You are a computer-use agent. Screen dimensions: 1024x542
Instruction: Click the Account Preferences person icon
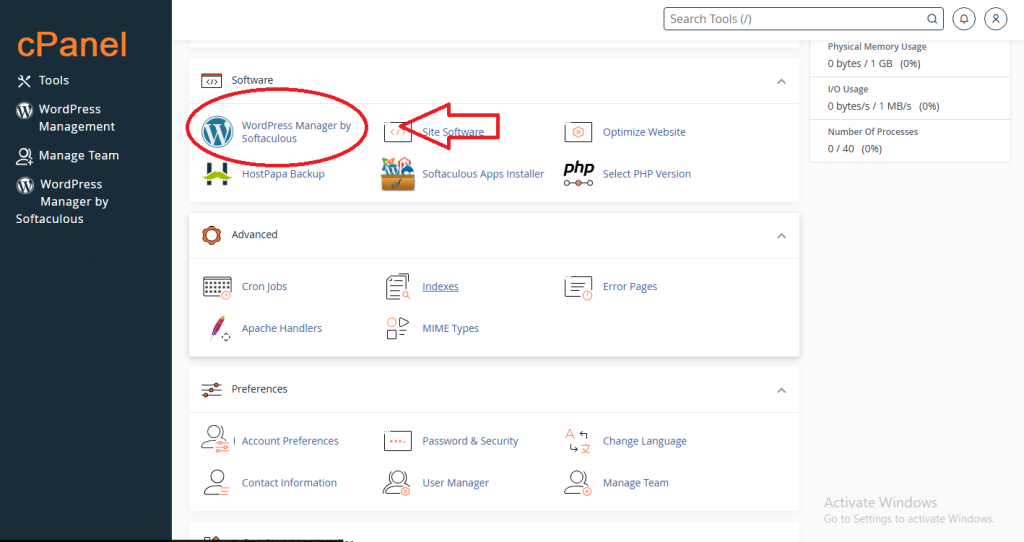(216, 439)
